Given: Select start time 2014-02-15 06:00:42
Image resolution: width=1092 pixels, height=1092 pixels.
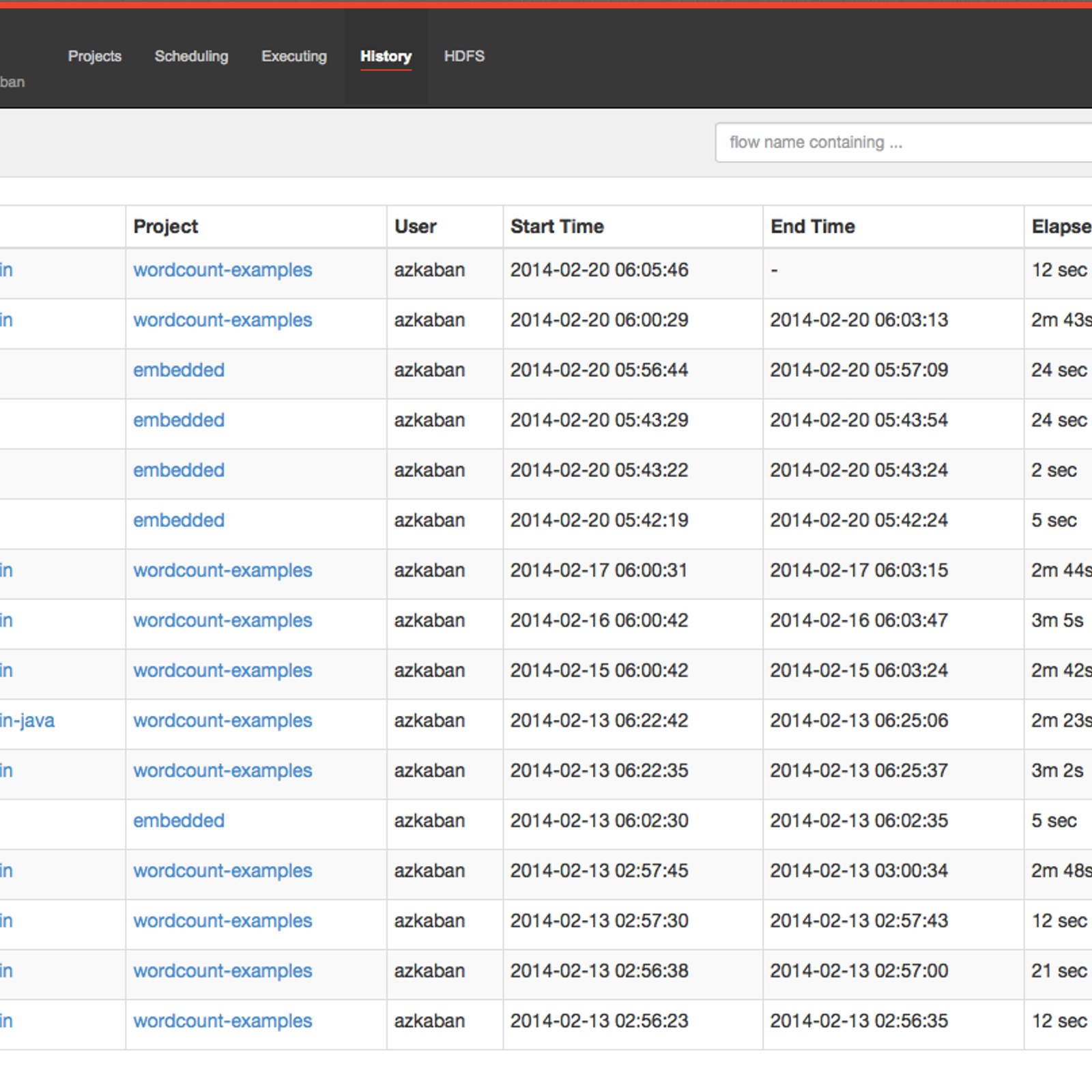Looking at the screenshot, I should (x=599, y=670).
